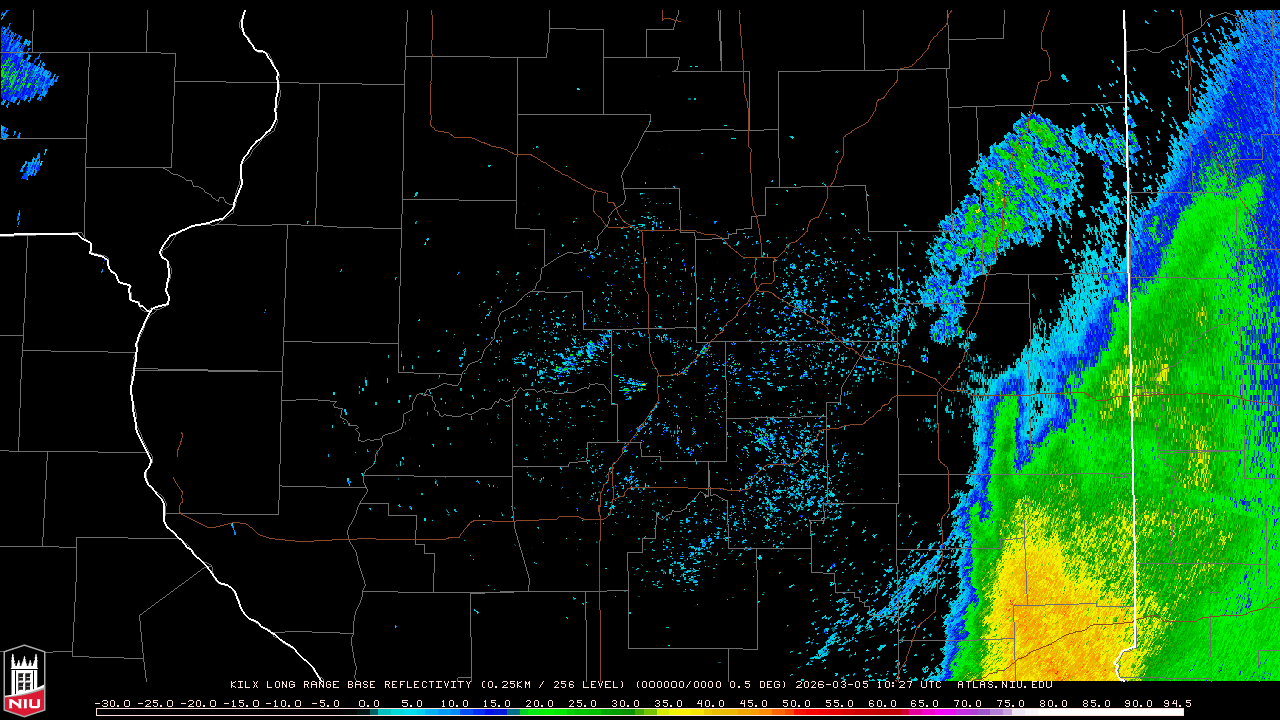The width and height of the screenshot is (1280, 720).
Task: Click the ATLAS.NIU.EDU text
Action: pyautogui.click(x=1004, y=685)
